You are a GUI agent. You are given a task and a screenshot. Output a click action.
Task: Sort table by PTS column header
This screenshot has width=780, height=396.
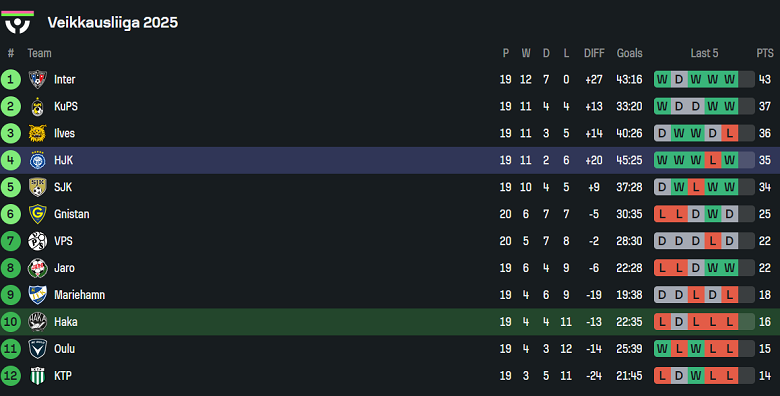[765, 53]
